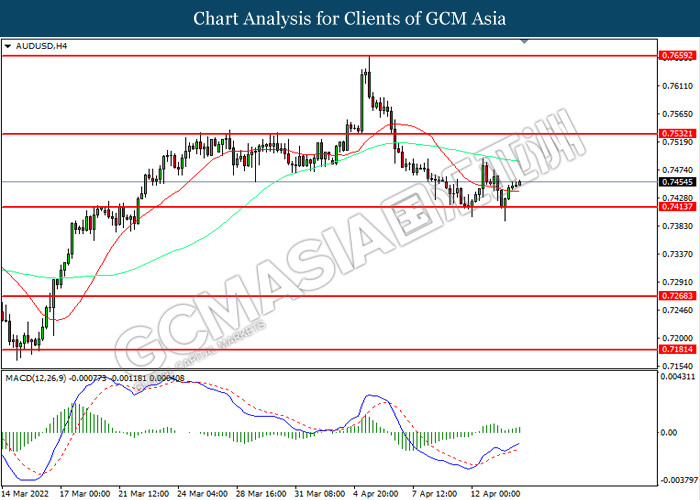
Task: Select the 0.71814 support price label
Action: 678,350
